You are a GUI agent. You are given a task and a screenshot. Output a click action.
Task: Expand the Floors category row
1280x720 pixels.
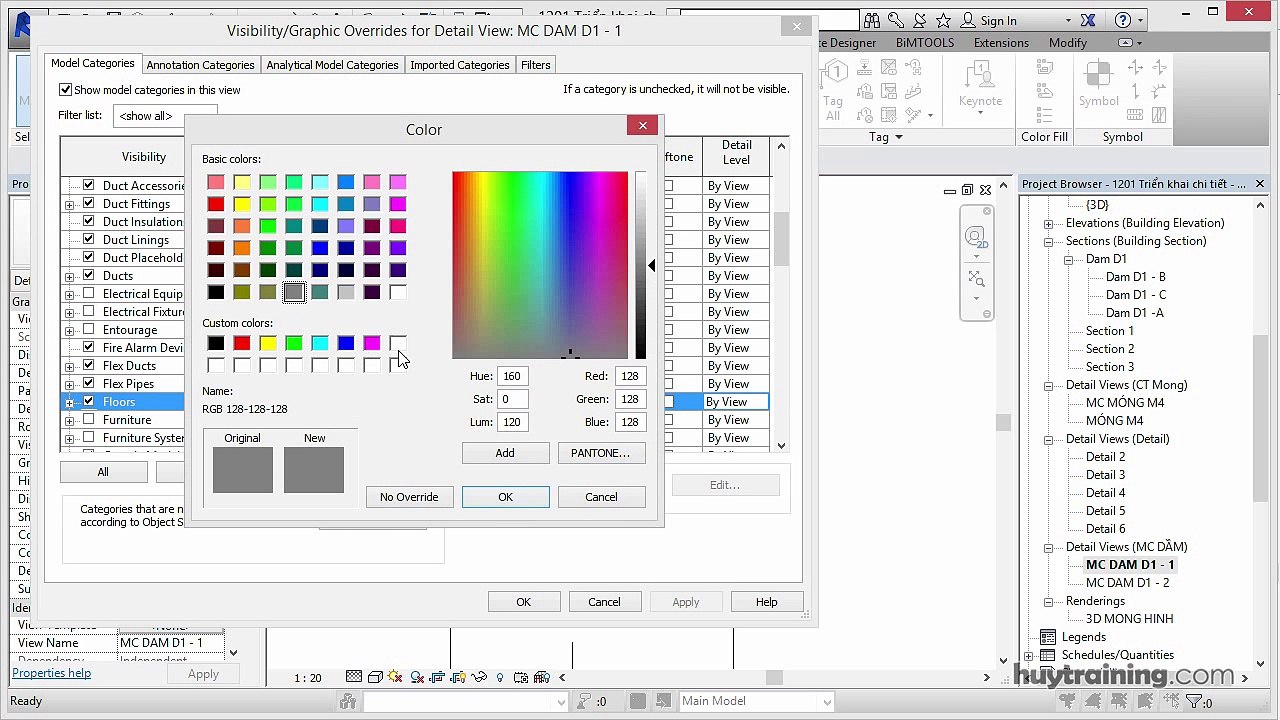click(69, 402)
